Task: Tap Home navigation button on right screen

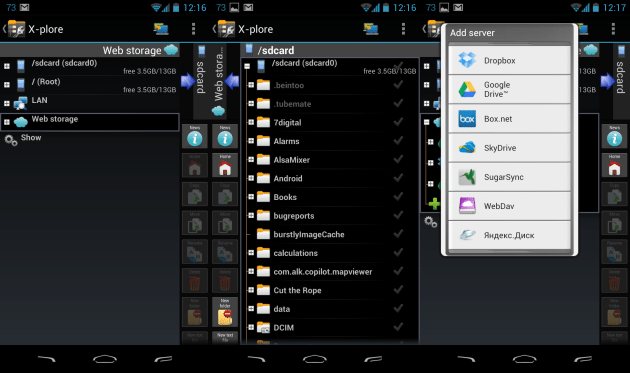Action: [525, 359]
